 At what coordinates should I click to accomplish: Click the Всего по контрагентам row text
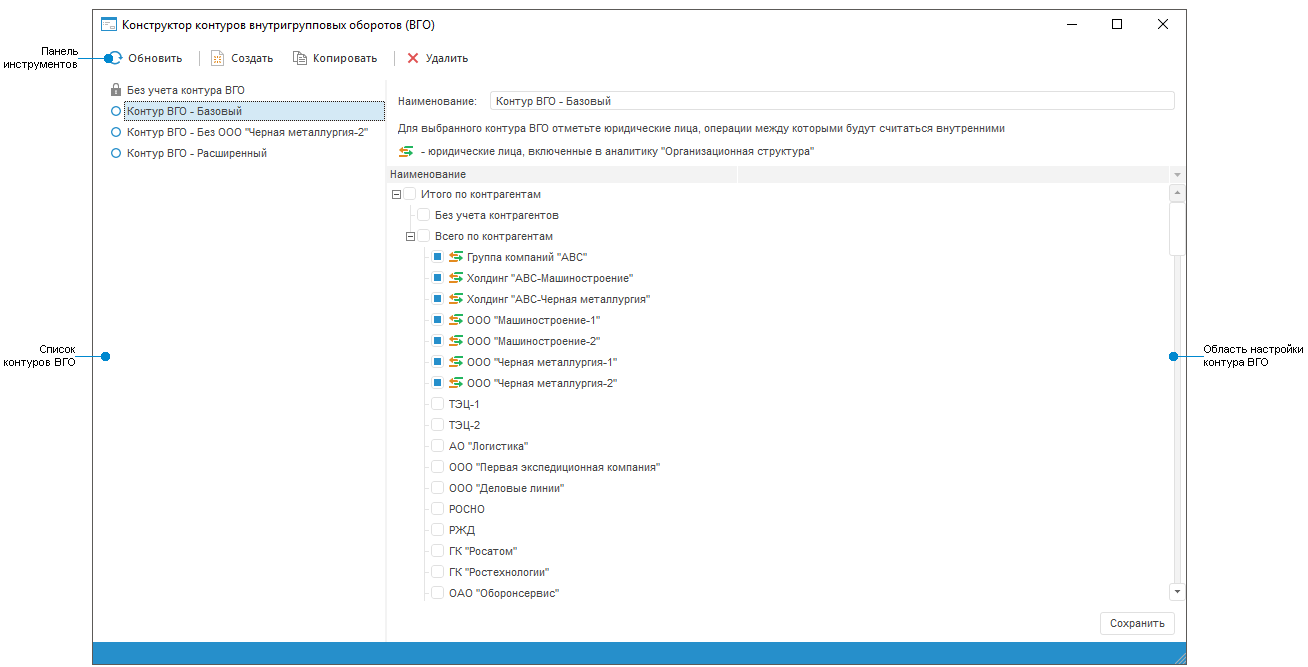tap(494, 236)
